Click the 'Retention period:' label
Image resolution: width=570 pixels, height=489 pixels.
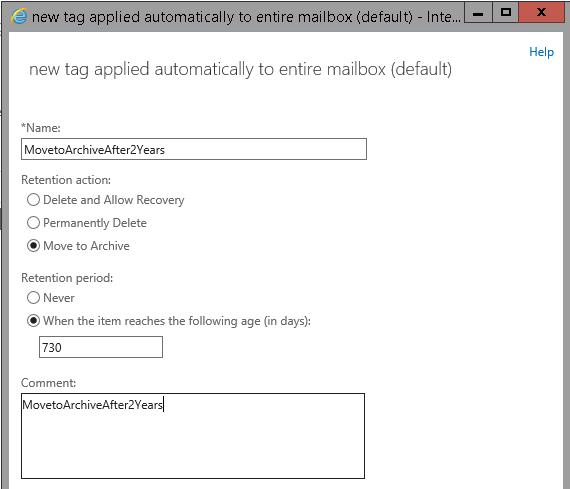pyautogui.click(x=67, y=278)
